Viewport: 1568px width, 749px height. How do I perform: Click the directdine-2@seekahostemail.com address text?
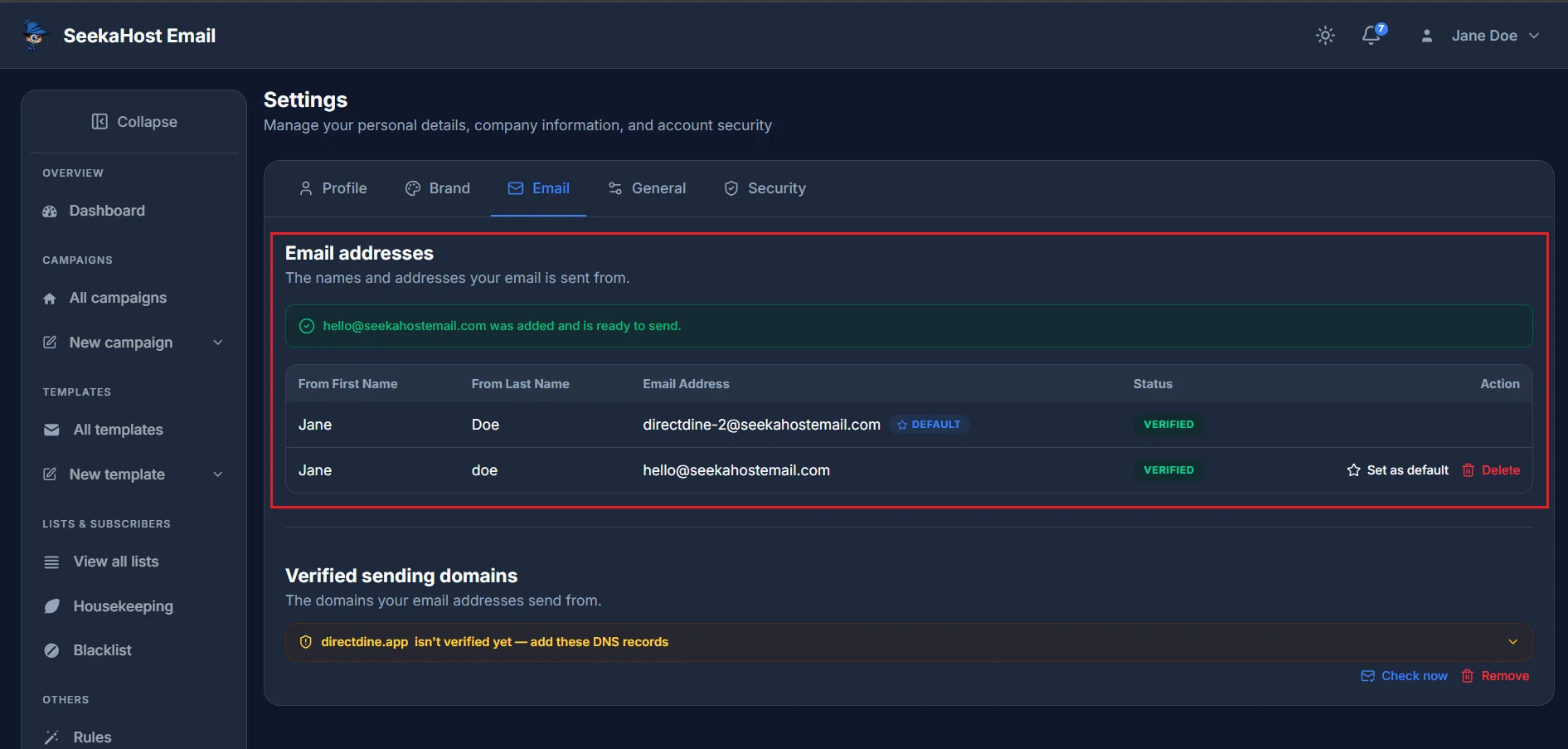point(762,425)
